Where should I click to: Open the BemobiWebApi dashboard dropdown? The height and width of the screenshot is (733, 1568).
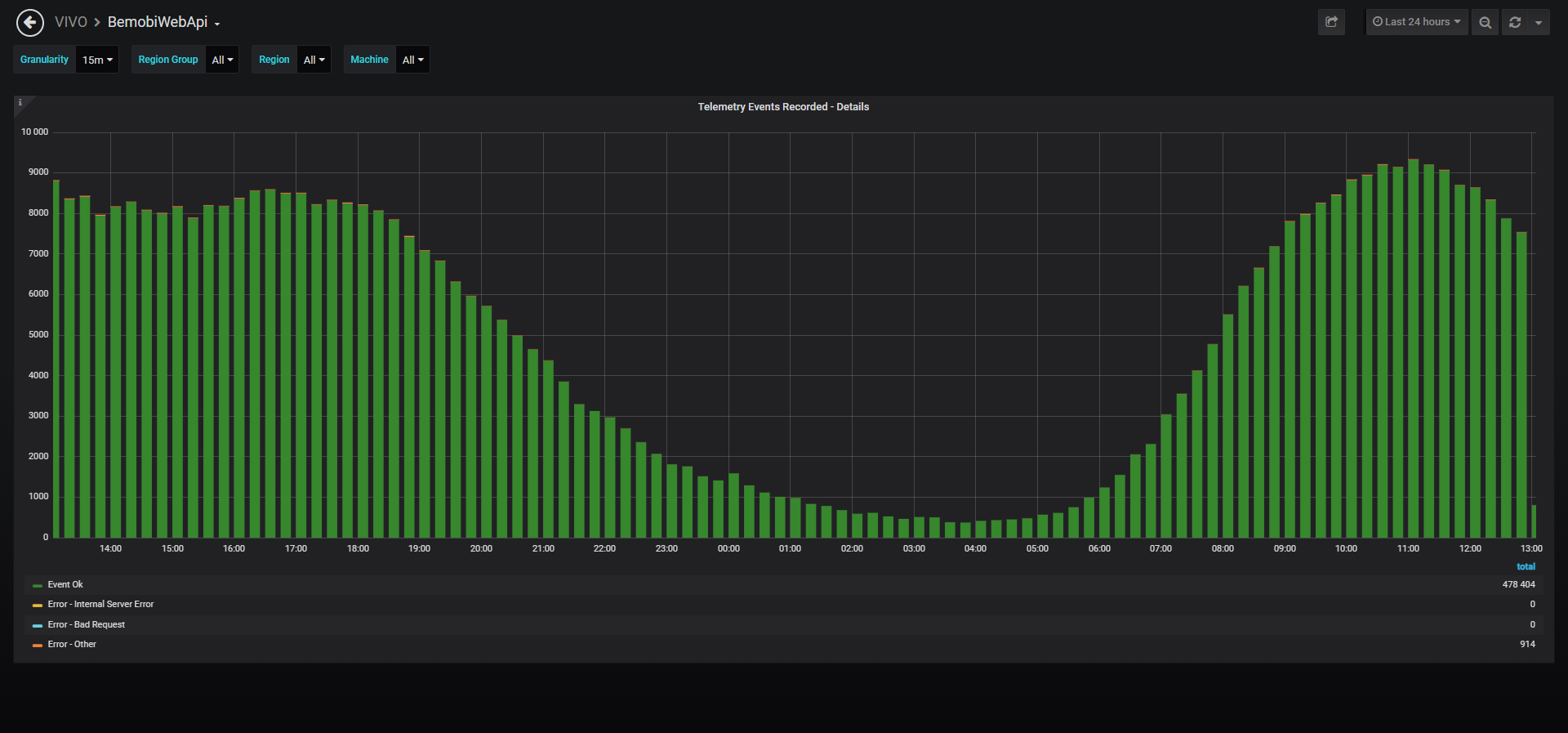point(164,22)
